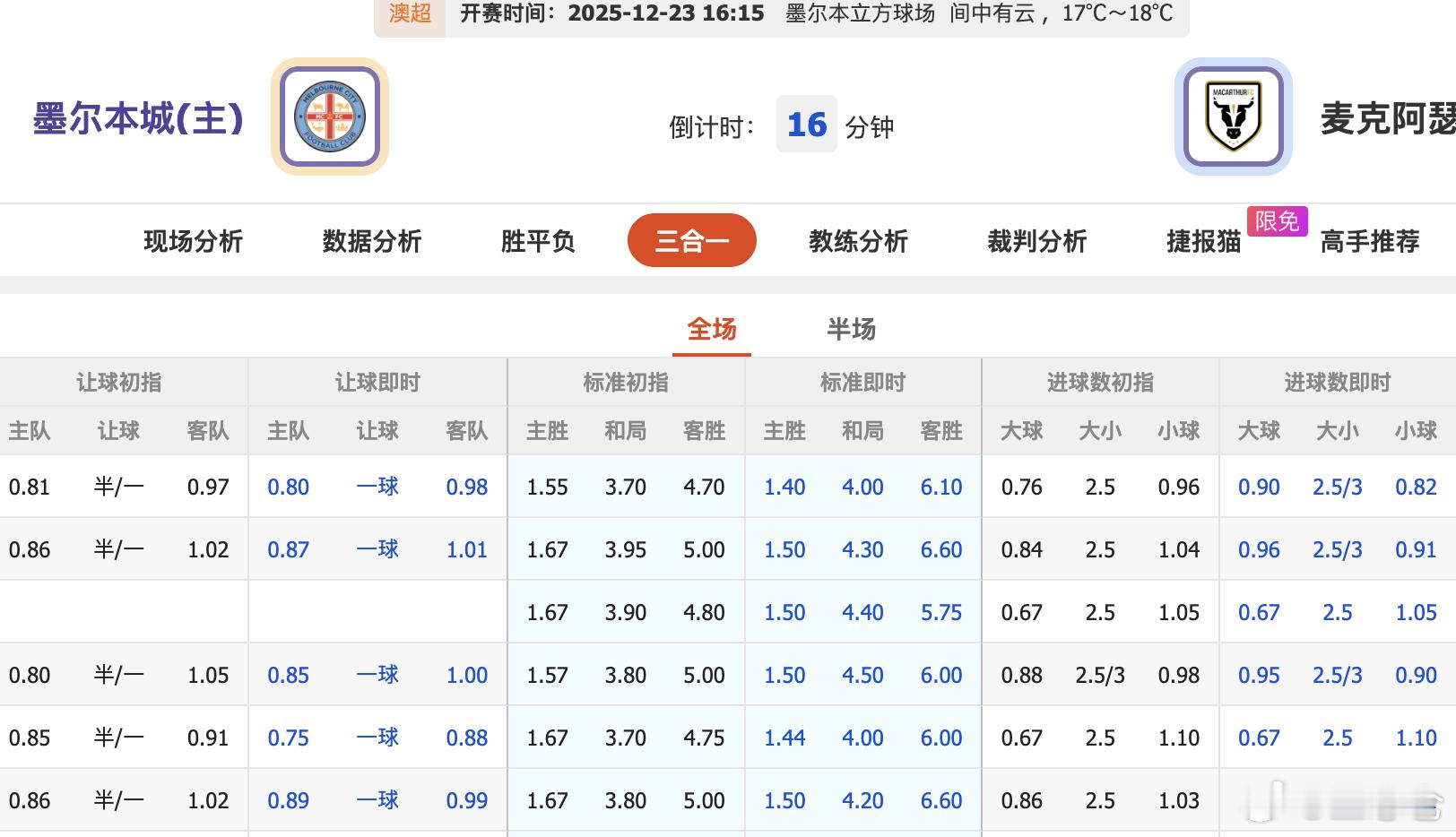Select the 三合一 highlighted tab
The image size is (1456, 837).
(x=691, y=240)
